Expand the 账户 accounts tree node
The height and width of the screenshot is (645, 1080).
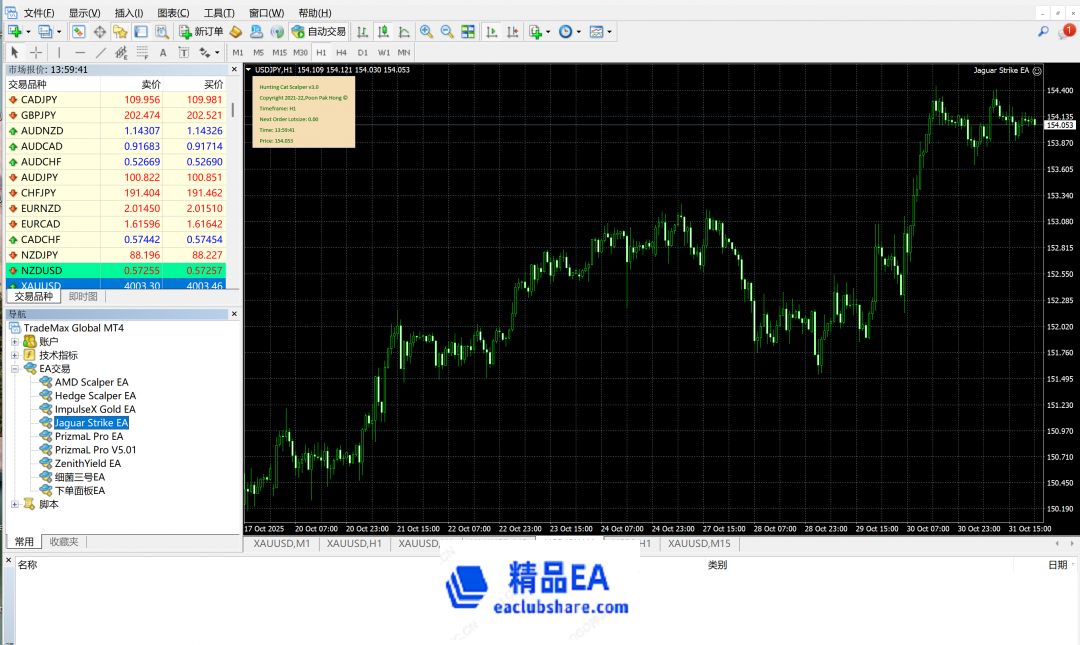15,342
